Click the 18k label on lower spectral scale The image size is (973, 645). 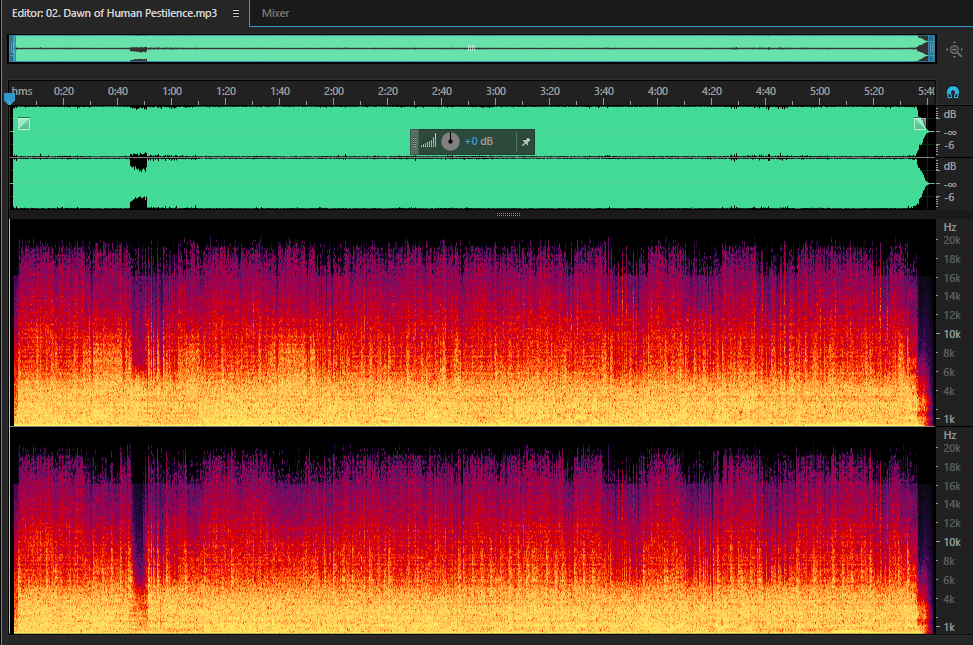pyautogui.click(x=952, y=467)
